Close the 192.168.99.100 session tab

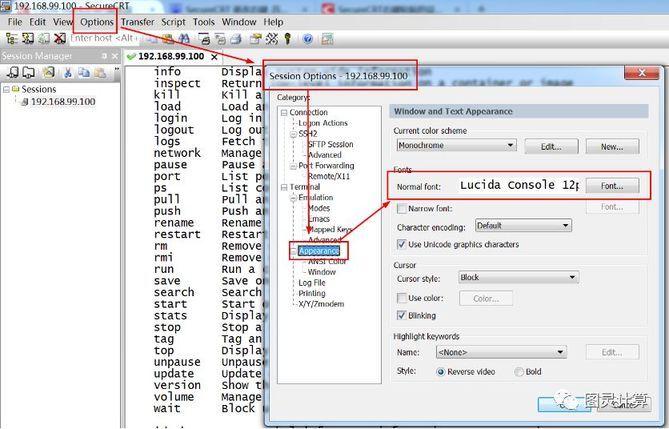pos(214,56)
